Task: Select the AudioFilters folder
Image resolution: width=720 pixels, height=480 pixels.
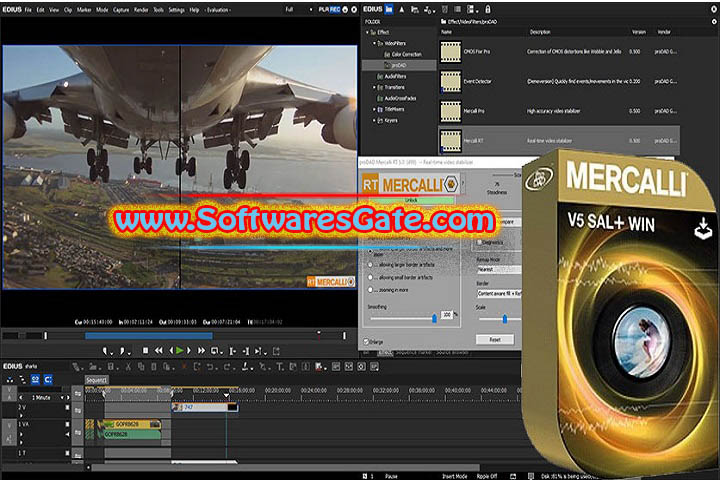Action: 392,76
